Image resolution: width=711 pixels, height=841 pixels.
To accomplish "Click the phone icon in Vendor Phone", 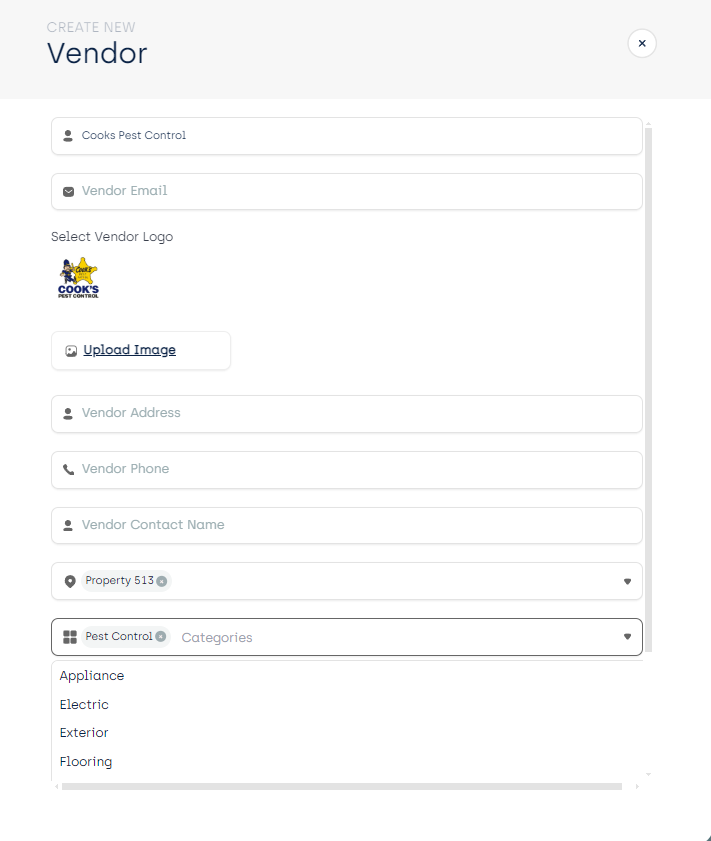I will point(68,470).
